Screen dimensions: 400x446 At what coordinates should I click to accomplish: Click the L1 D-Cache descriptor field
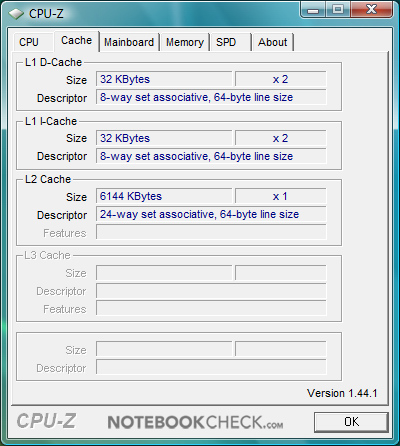click(211, 97)
